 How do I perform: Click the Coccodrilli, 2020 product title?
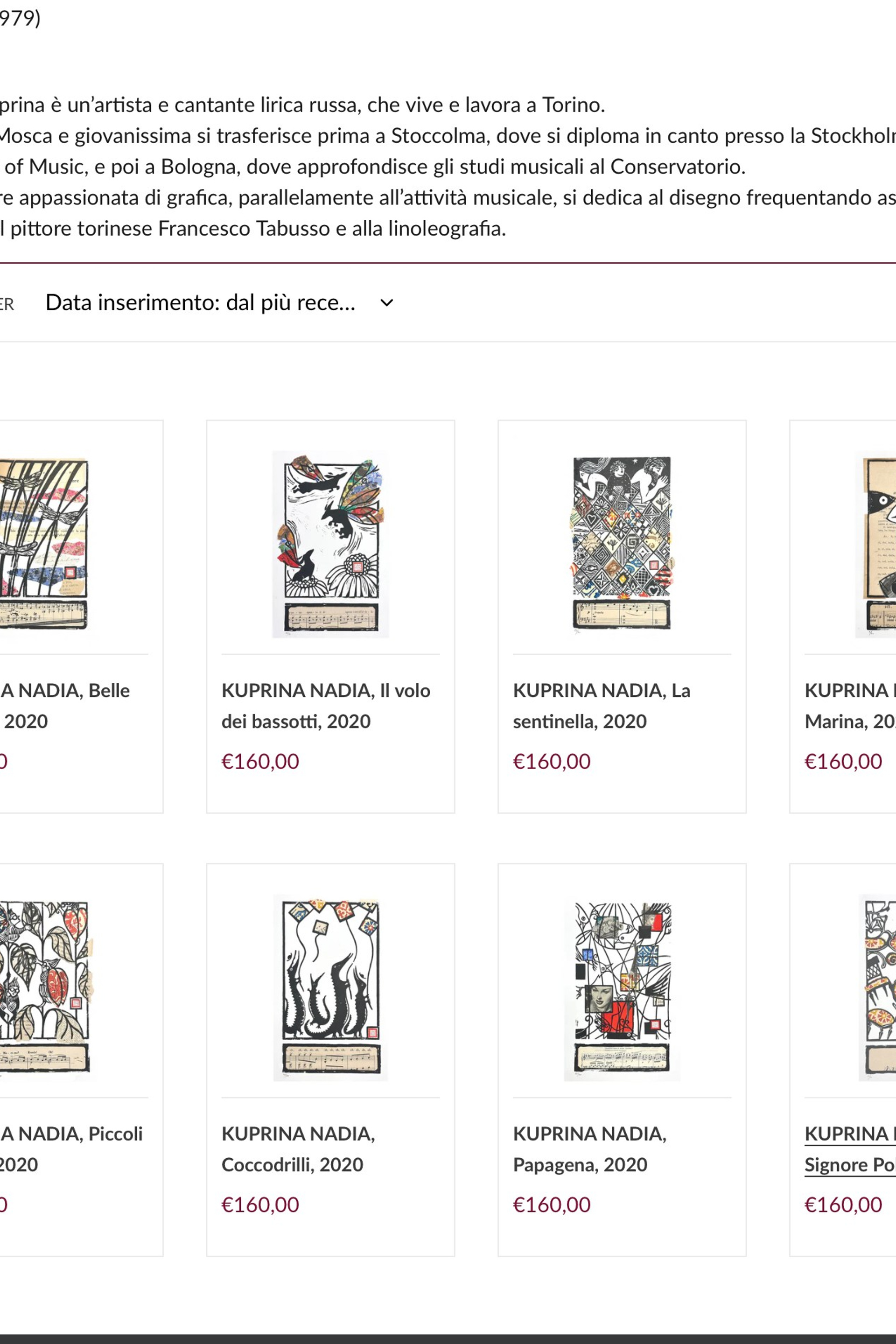(x=298, y=1149)
